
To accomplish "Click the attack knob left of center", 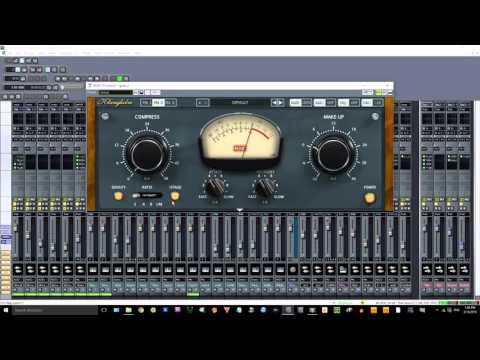I will click(x=215, y=187).
